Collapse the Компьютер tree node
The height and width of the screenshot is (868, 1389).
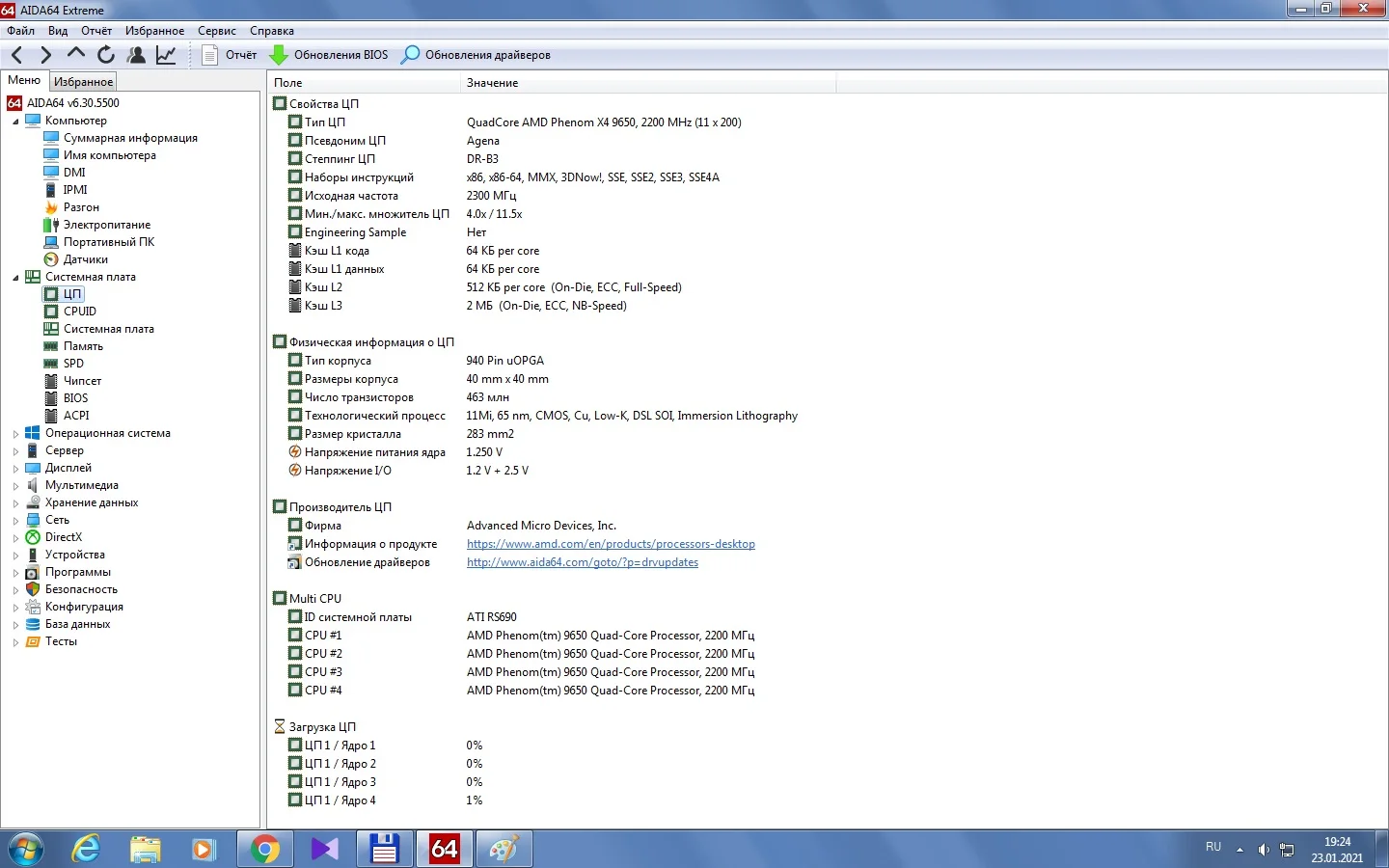tap(15, 122)
